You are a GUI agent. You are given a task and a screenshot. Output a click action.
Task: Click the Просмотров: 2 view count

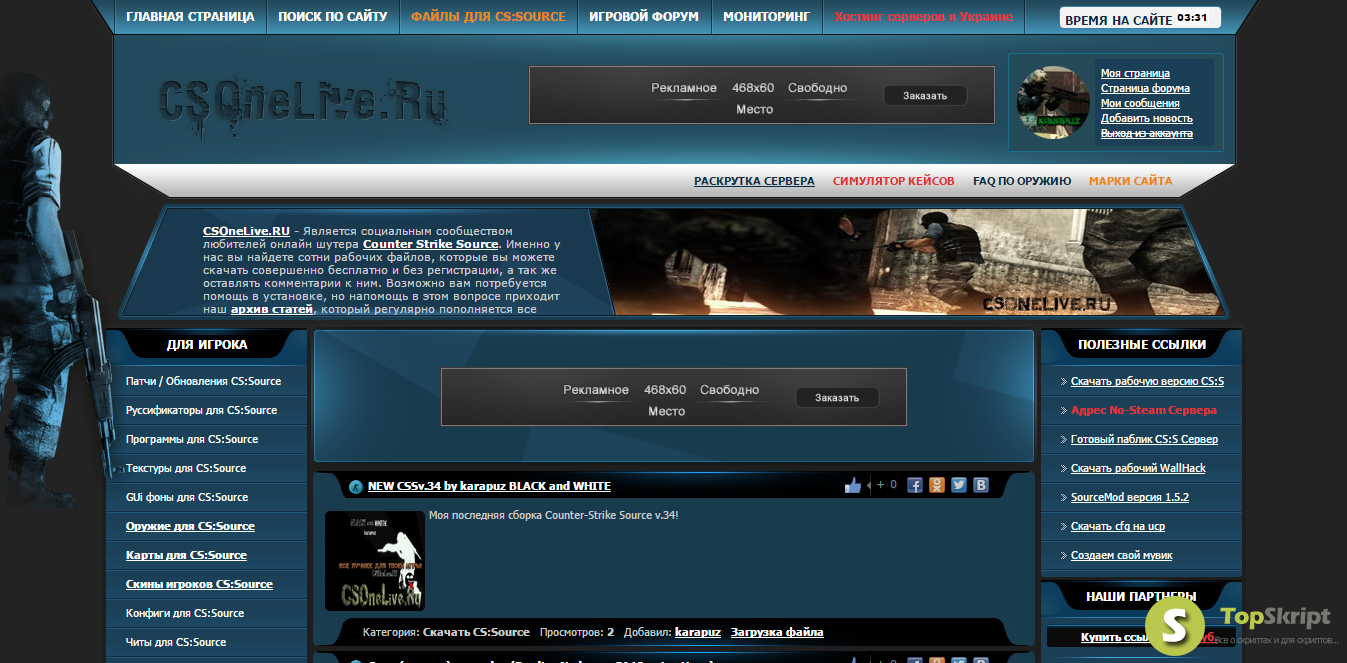(x=577, y=632)
